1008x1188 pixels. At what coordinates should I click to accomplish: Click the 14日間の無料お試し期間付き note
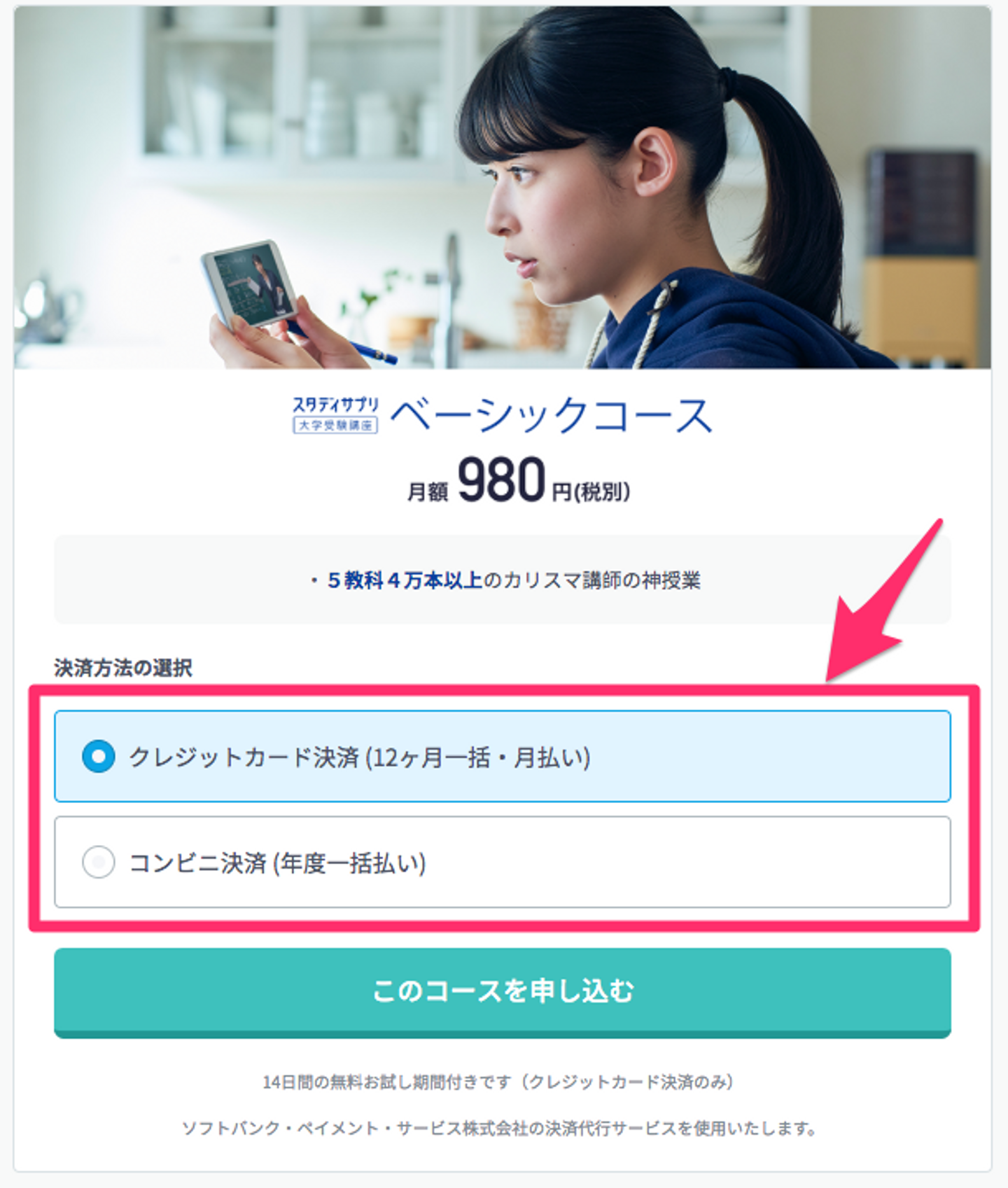pyautogui.click(x=498, y=1082)
